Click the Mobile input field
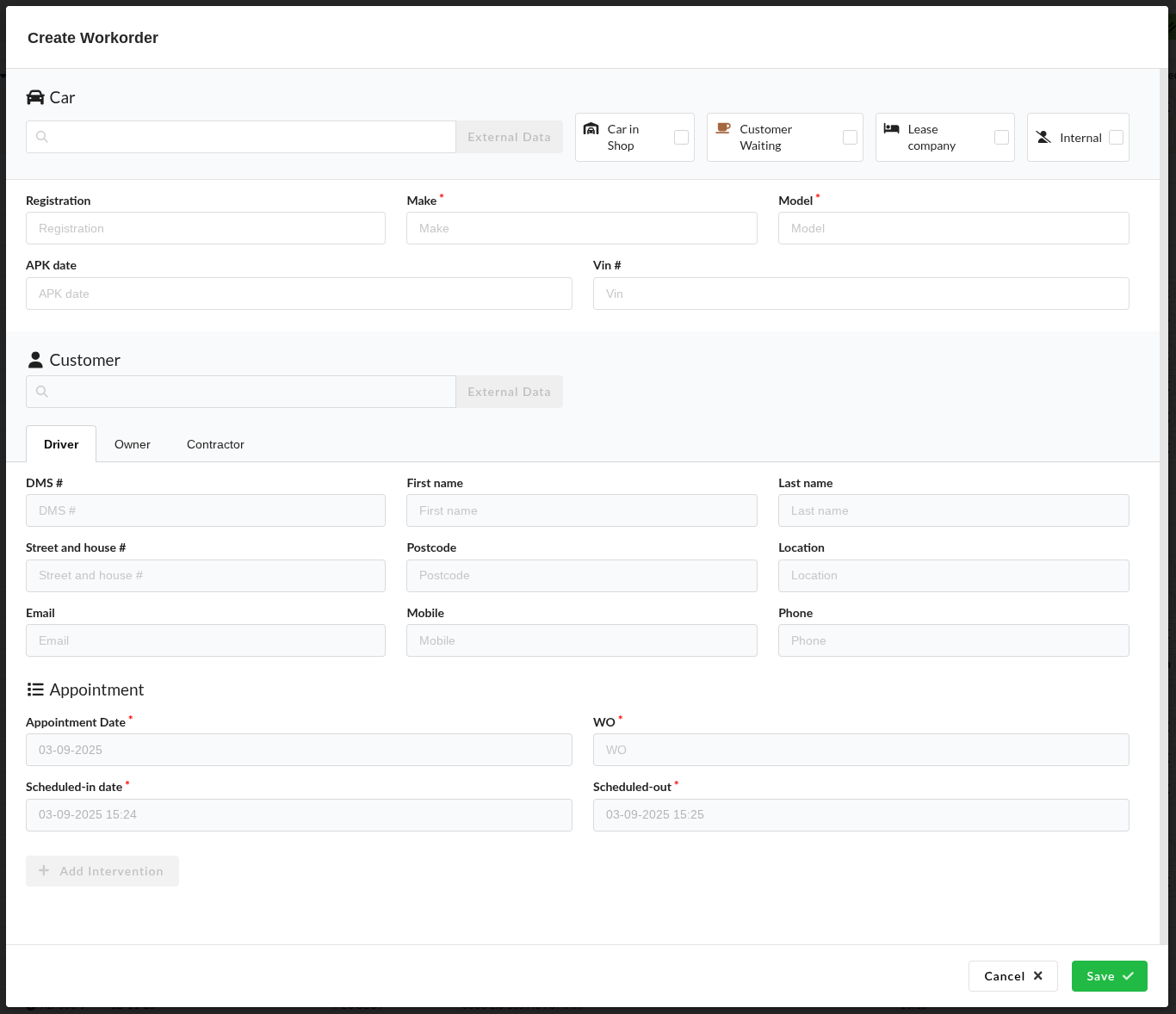Screen dimensions: 1176x1014 [x=582, y=640]
